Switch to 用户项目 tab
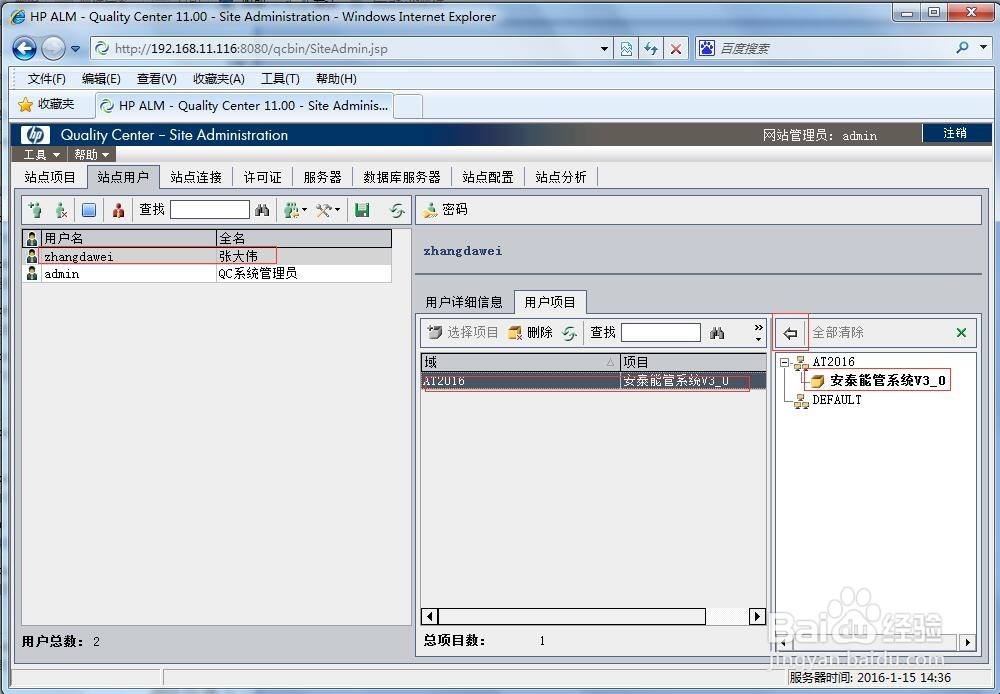The height and width of the screenshot is (694, 1000). [x=550, y=302]
